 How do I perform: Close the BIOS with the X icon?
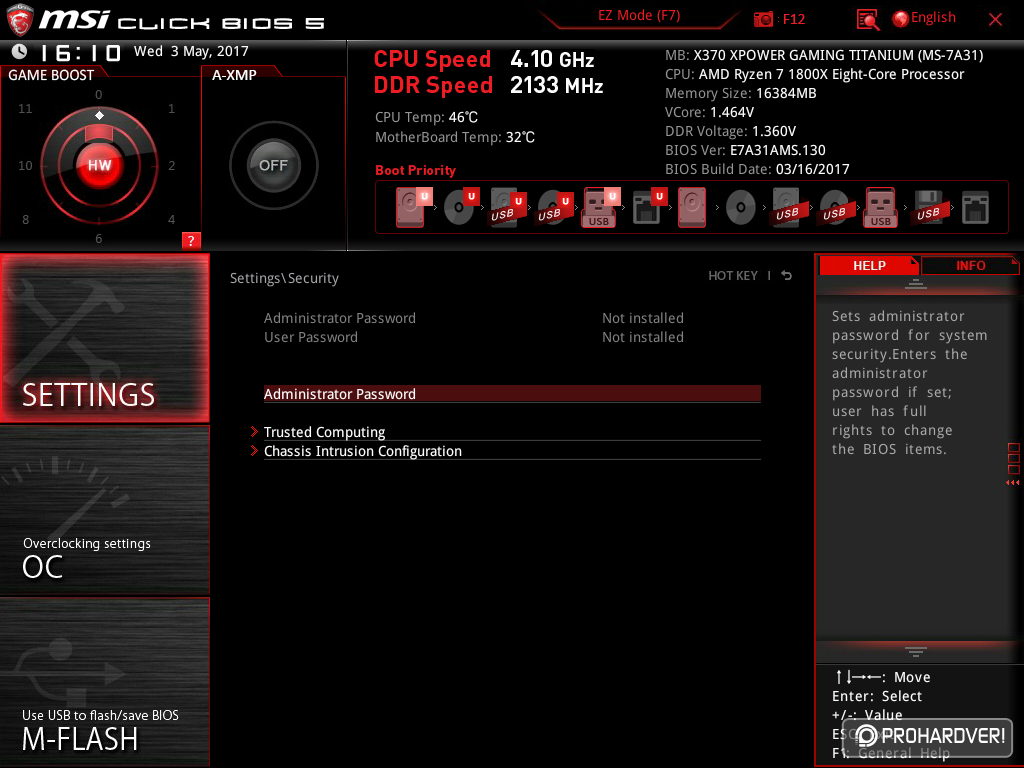click(995, 20)
